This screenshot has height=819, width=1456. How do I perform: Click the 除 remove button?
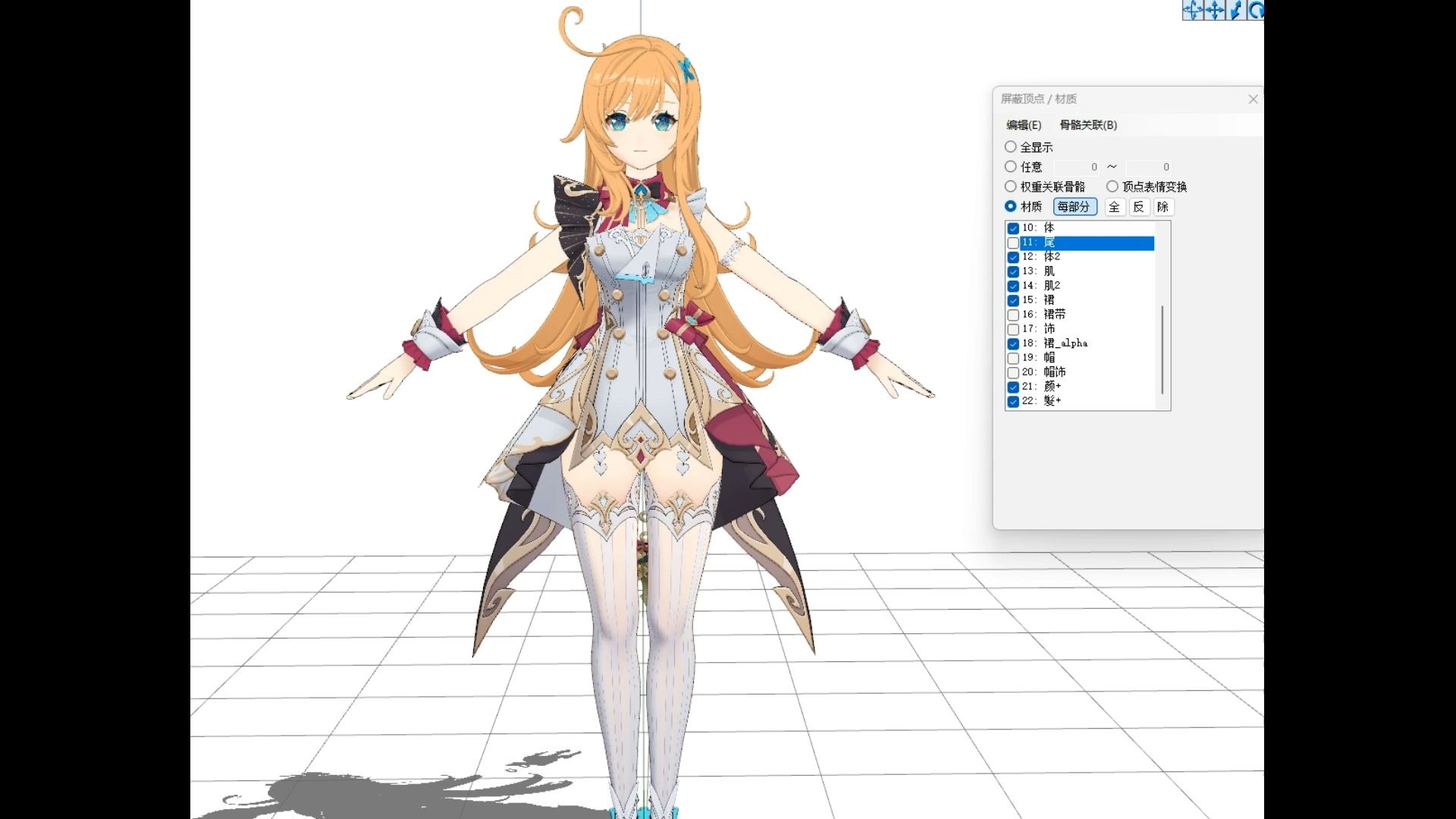[x=1163, y=206]
